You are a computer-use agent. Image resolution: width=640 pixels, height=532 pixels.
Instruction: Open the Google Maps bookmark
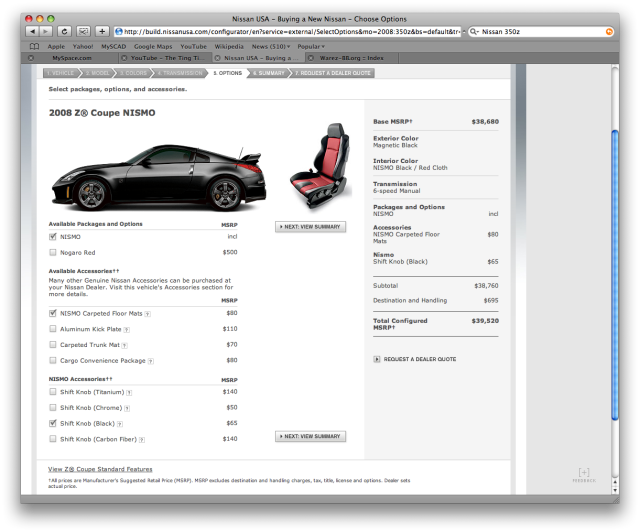(153, 47)
